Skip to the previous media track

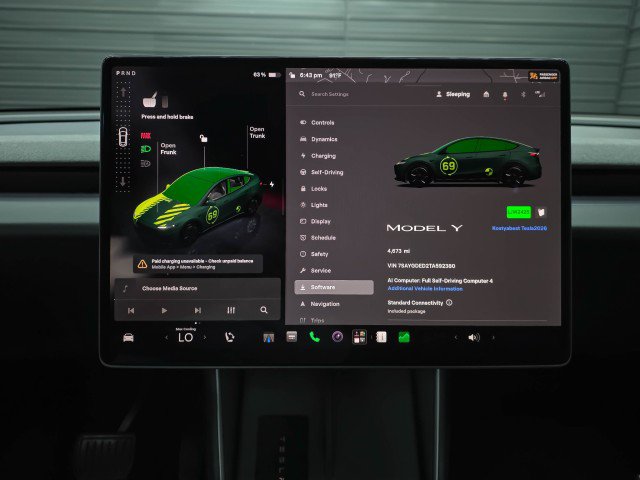[131, 311]
